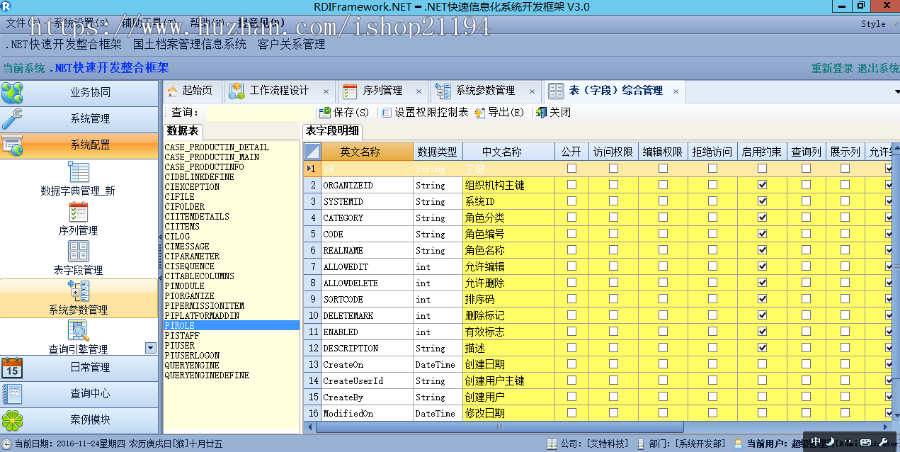The height and width of the screenshot is (452, 900).
Task: Click the 英文名称 column header
Action: pyautogui.click(x=367, y=152)
